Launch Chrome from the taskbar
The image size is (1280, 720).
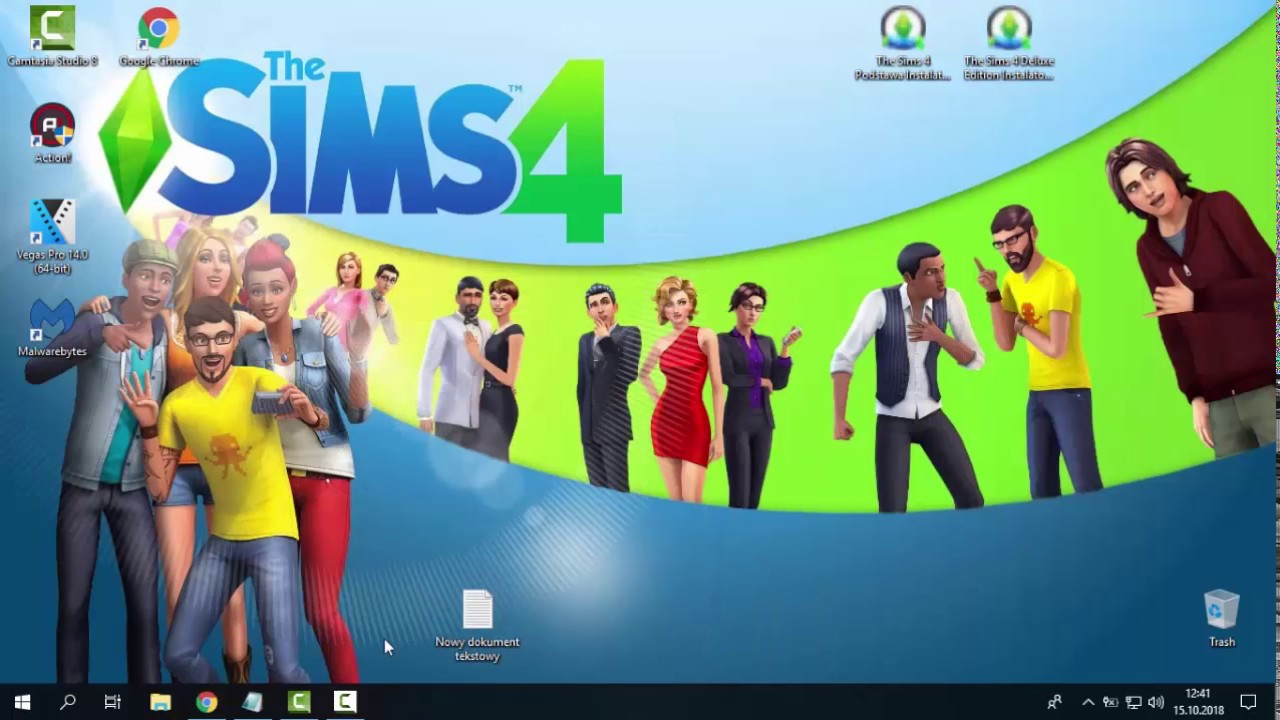click(x=206, y=702)
